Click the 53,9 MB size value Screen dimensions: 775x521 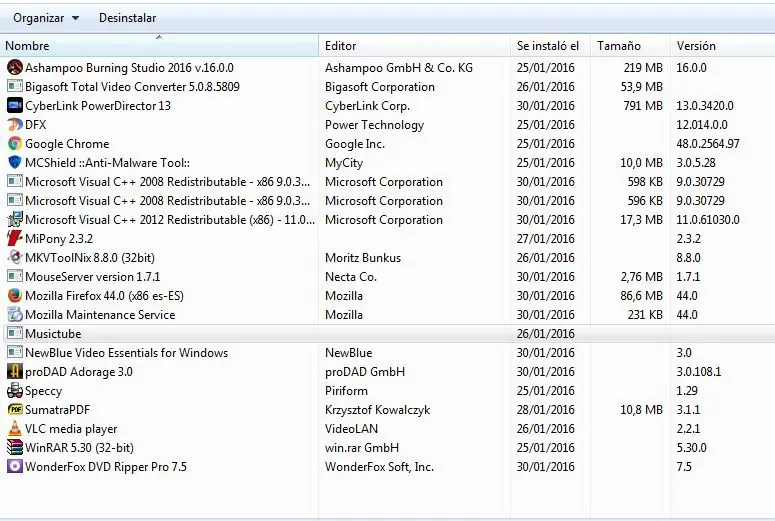click(x=641, y=87)
